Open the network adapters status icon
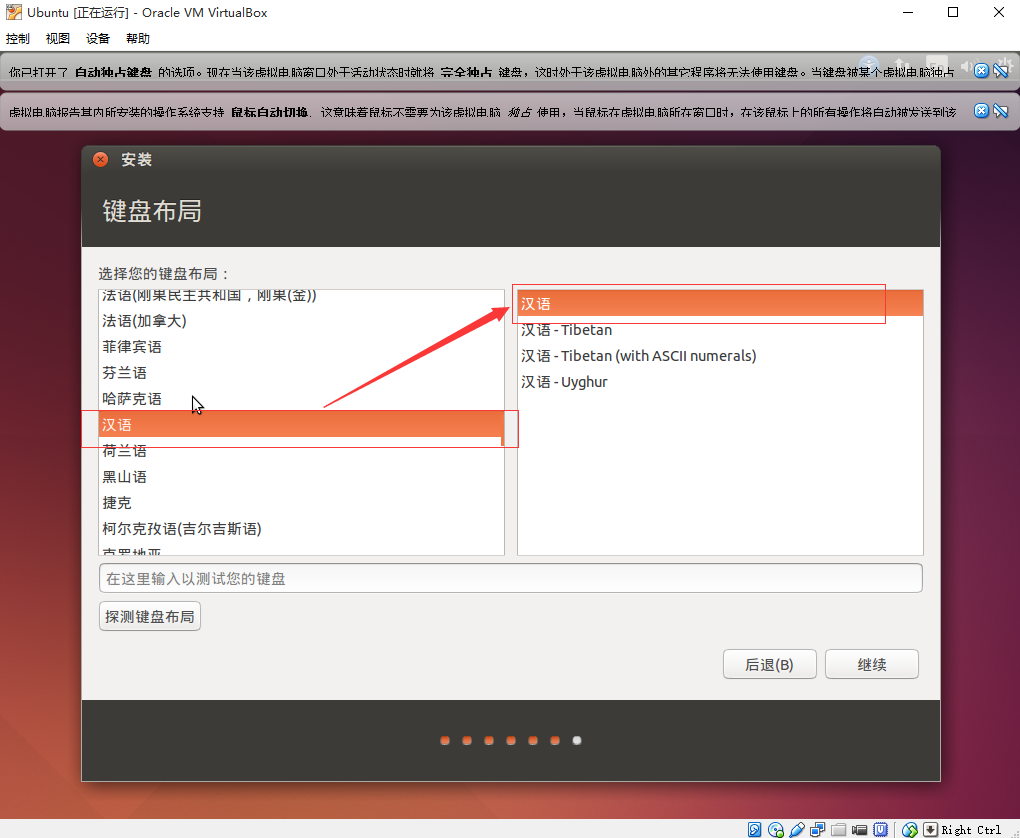This screenshot has width=1020, height=838. 818,830
